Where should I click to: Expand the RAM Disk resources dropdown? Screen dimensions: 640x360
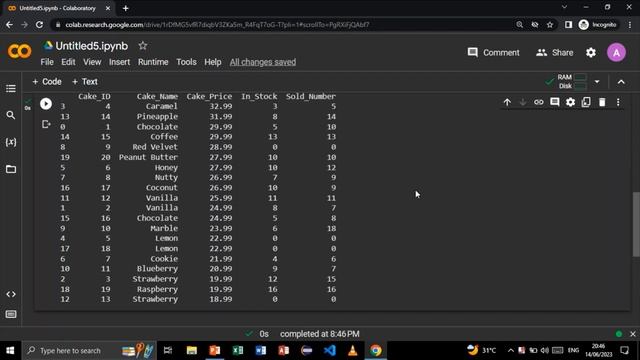click(x=597, y=82)
